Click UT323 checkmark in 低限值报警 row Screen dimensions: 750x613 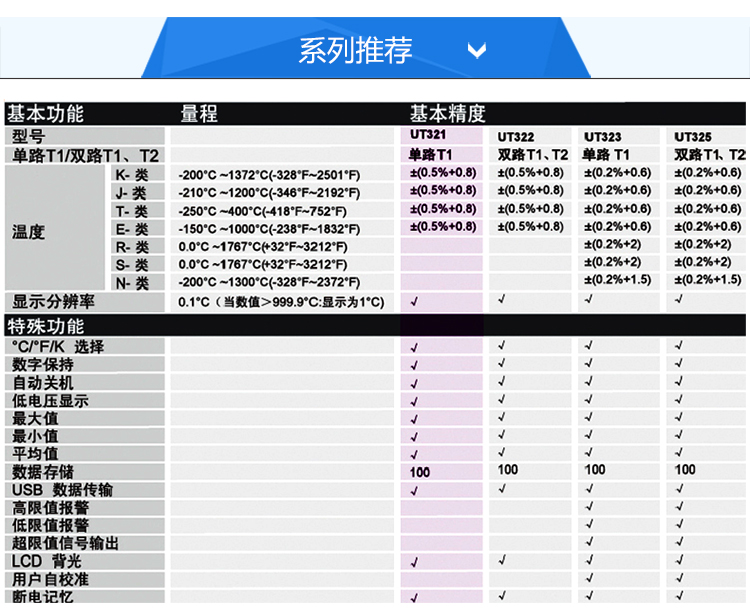point(589,524)
